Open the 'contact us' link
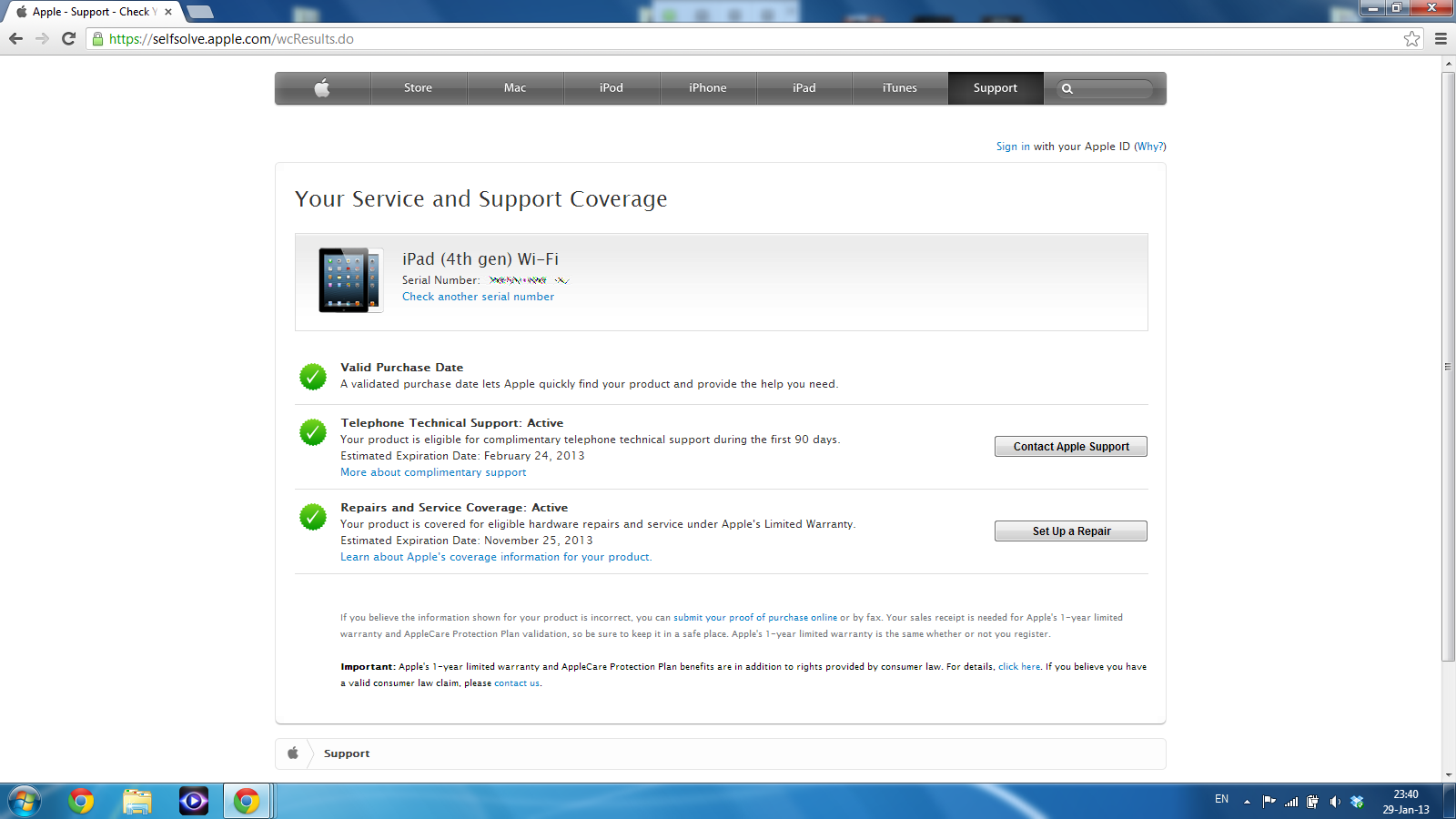 [x=517, y=683]
